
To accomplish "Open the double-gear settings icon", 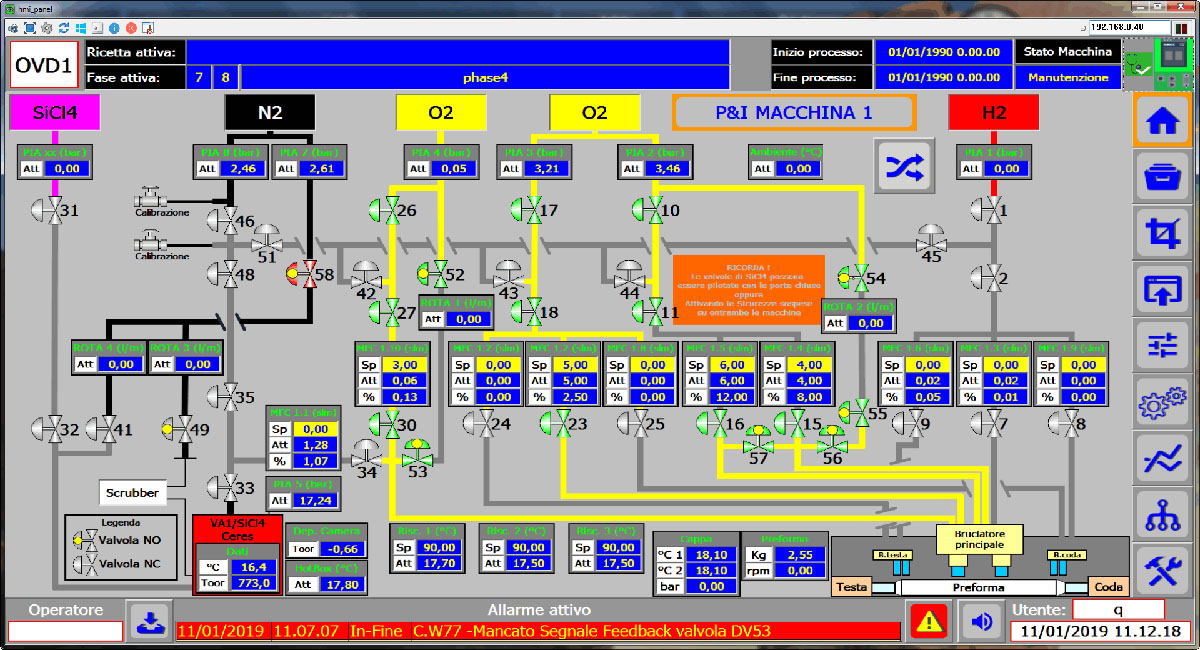I will pyautogui.click(x=1161, y=403).
